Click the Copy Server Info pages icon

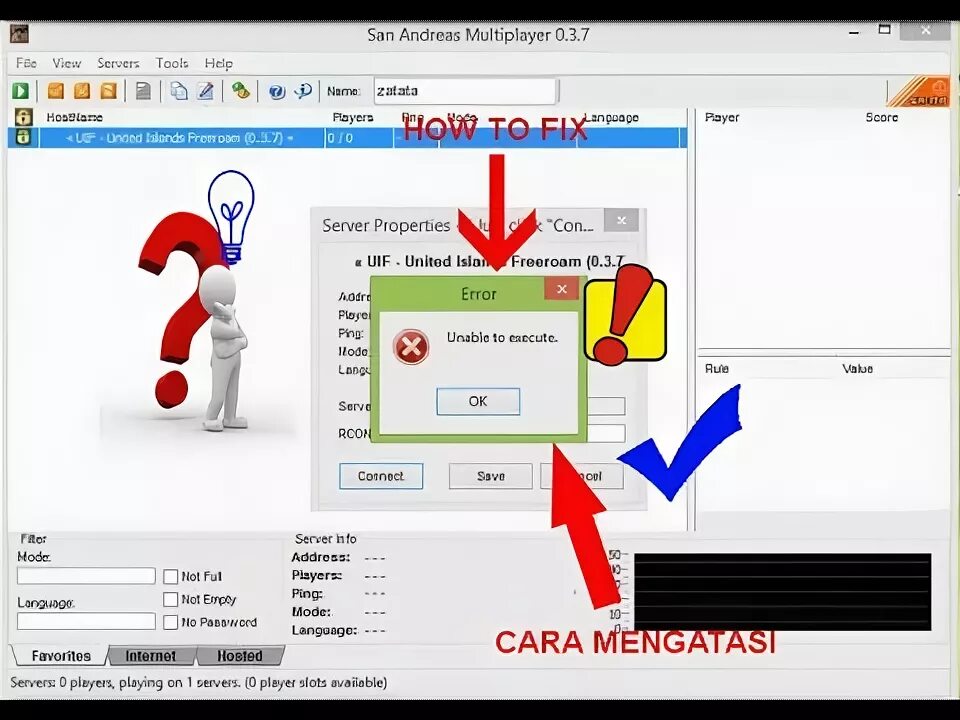coord(179,91)
